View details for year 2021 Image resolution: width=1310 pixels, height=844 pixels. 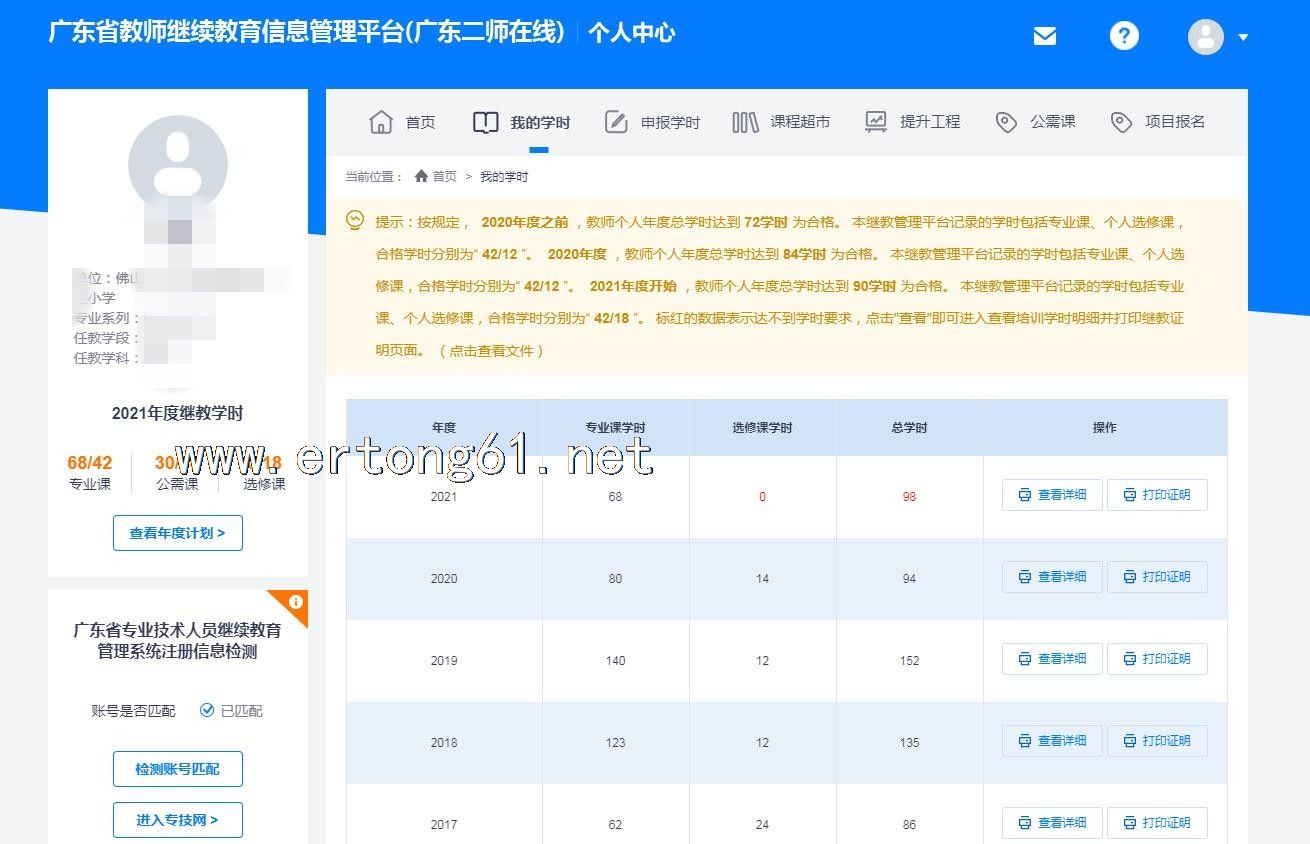1052,495
